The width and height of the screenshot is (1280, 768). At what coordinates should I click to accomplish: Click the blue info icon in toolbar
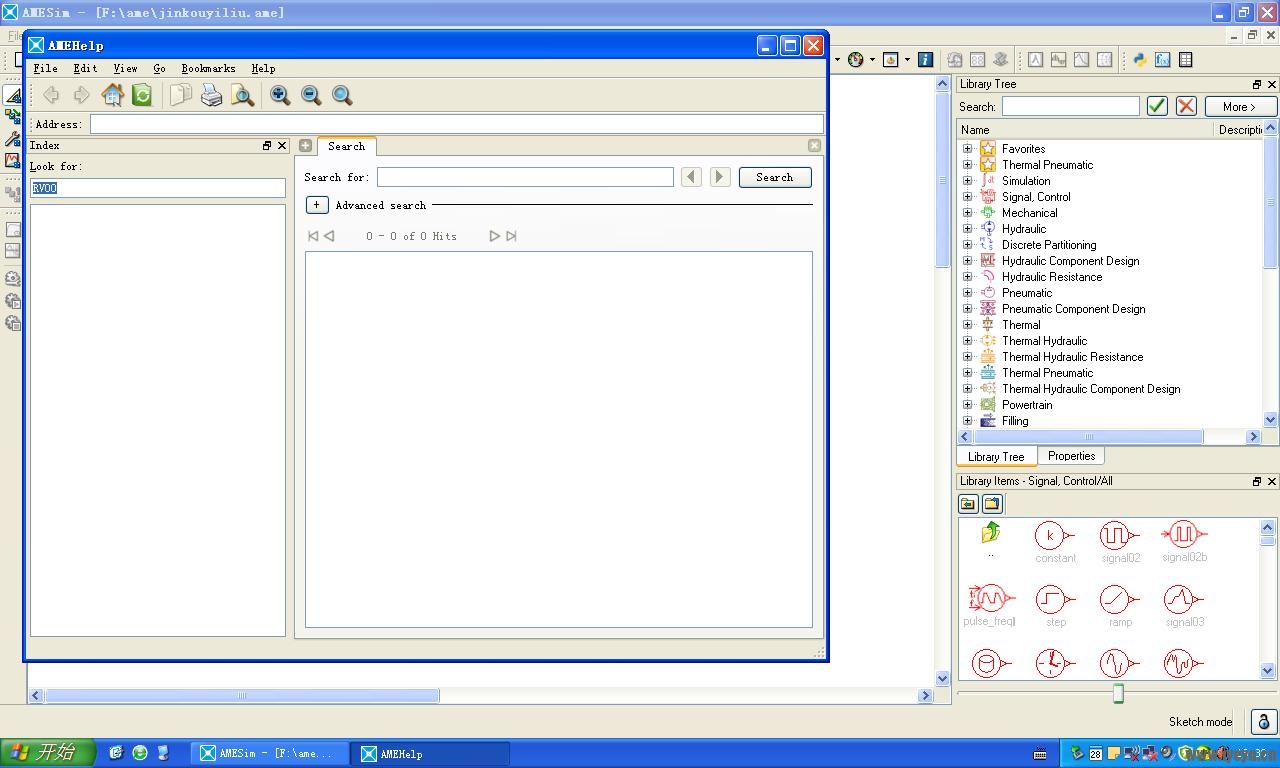click(925, 60)
